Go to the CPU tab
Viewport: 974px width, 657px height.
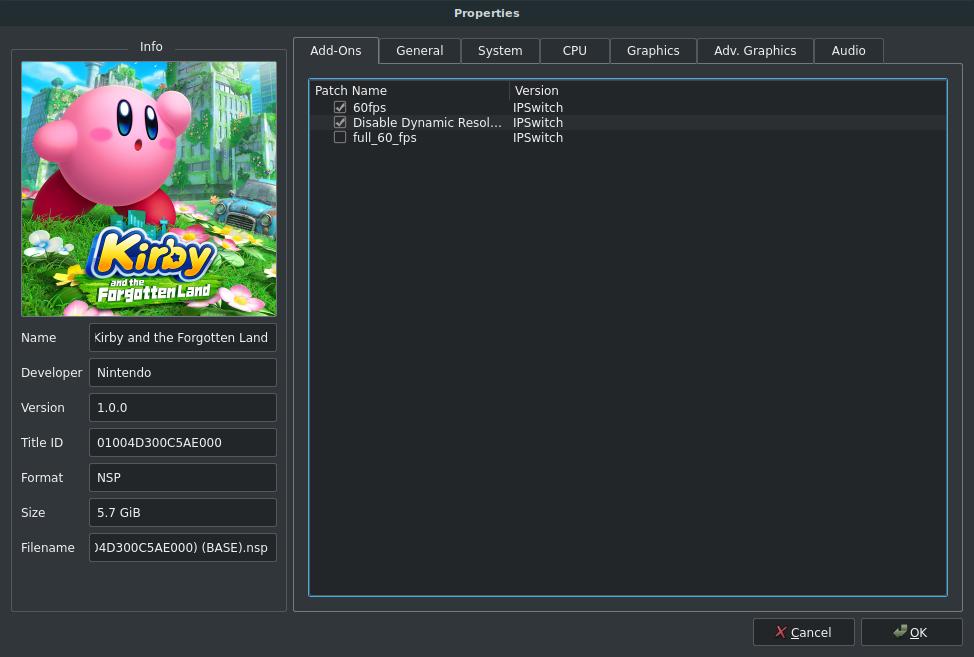575,51
